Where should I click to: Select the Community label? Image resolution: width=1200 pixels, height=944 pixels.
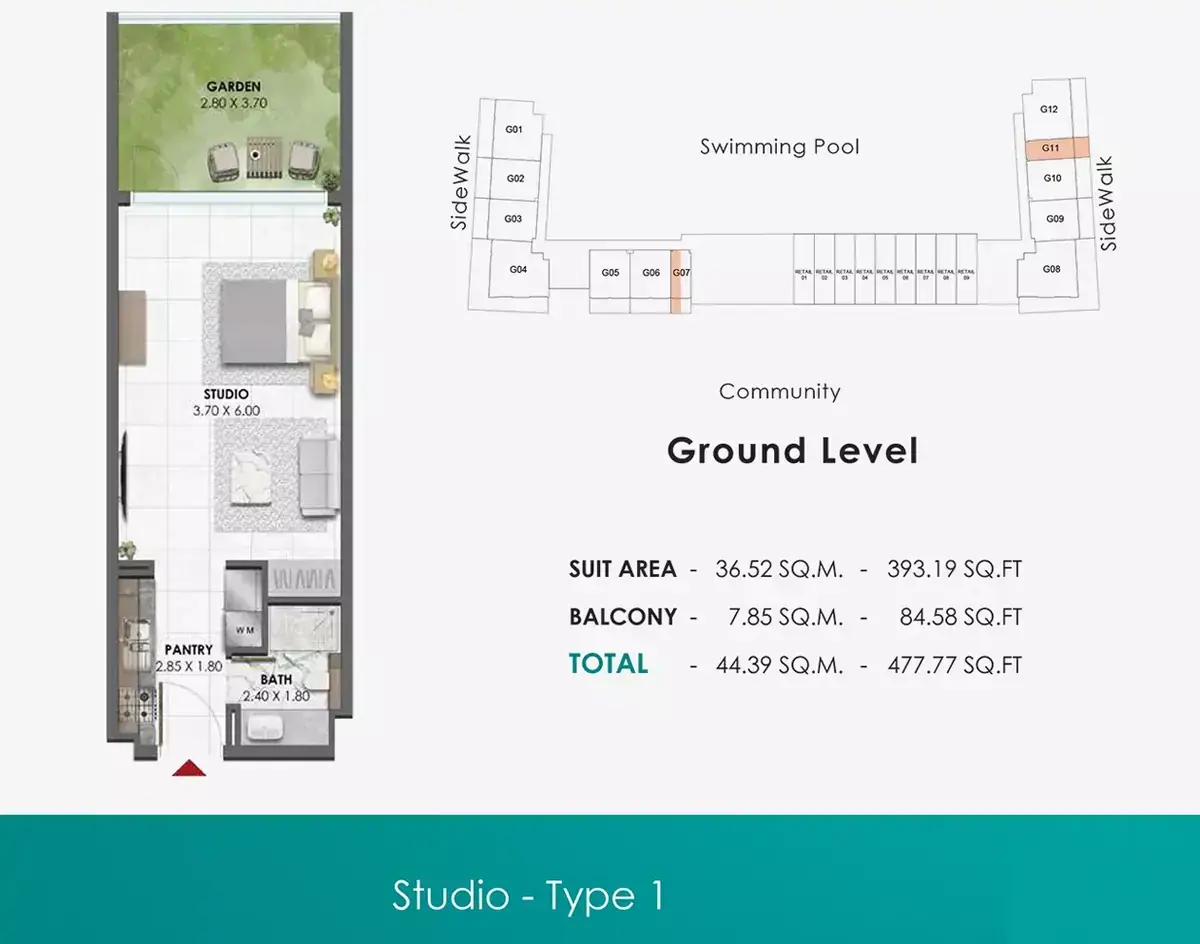(780, 392)
